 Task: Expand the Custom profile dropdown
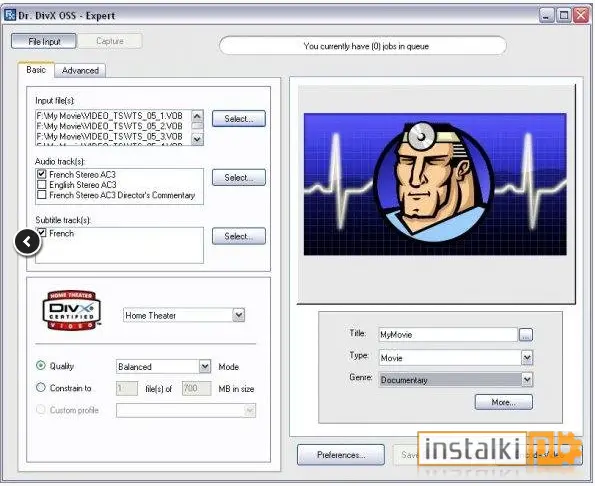click(x=249, y=410)
